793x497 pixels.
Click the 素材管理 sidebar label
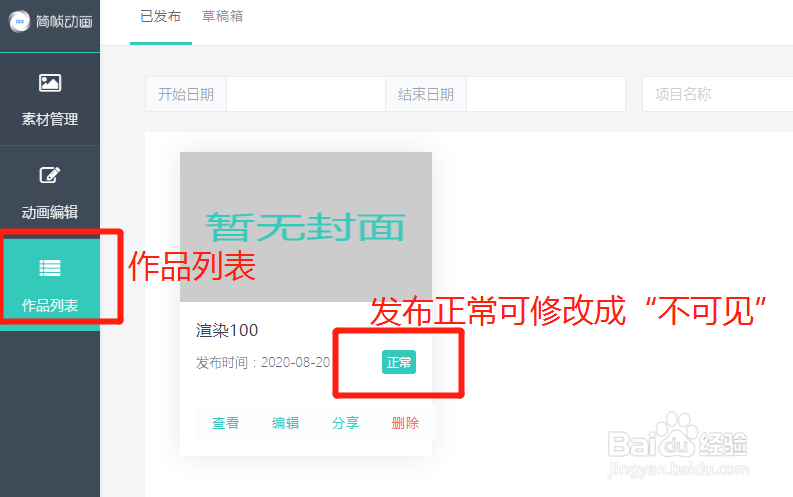point(50,119)
